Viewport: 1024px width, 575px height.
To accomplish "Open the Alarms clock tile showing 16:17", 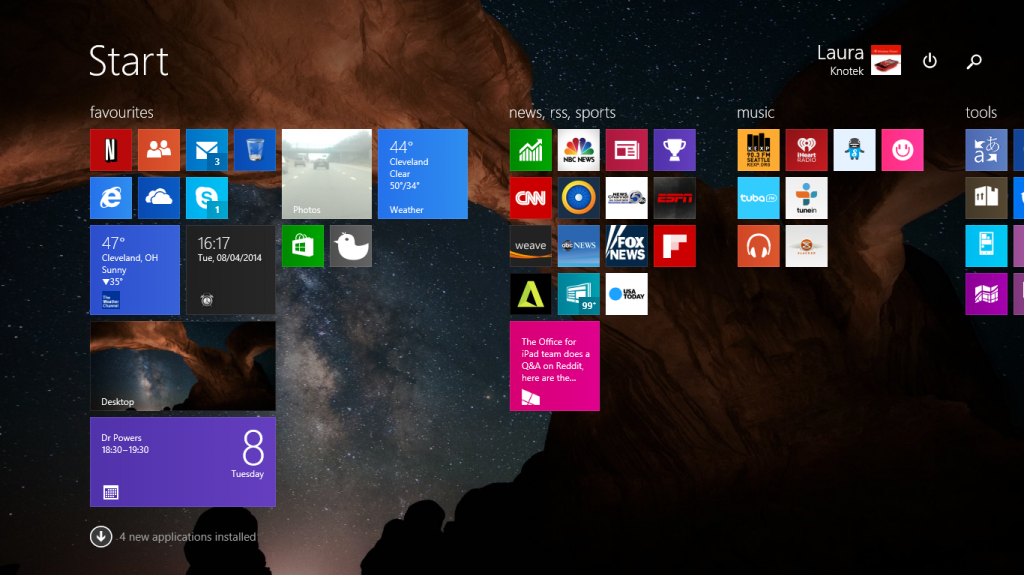I will (x=231, y=270).
